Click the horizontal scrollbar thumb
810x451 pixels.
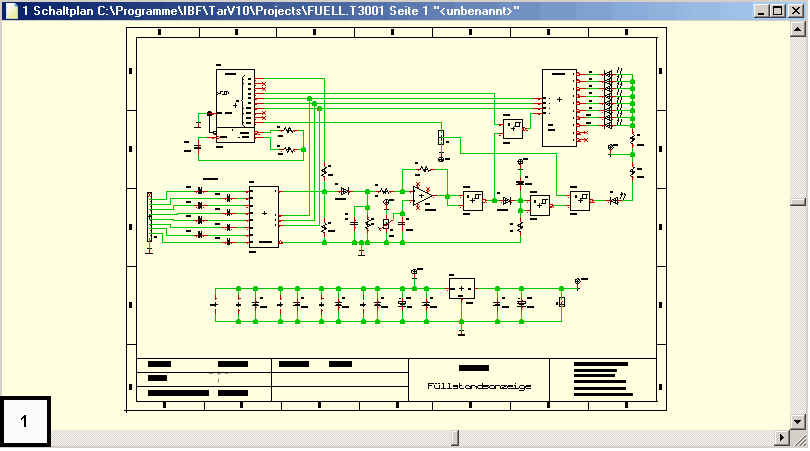pos(456,438)
